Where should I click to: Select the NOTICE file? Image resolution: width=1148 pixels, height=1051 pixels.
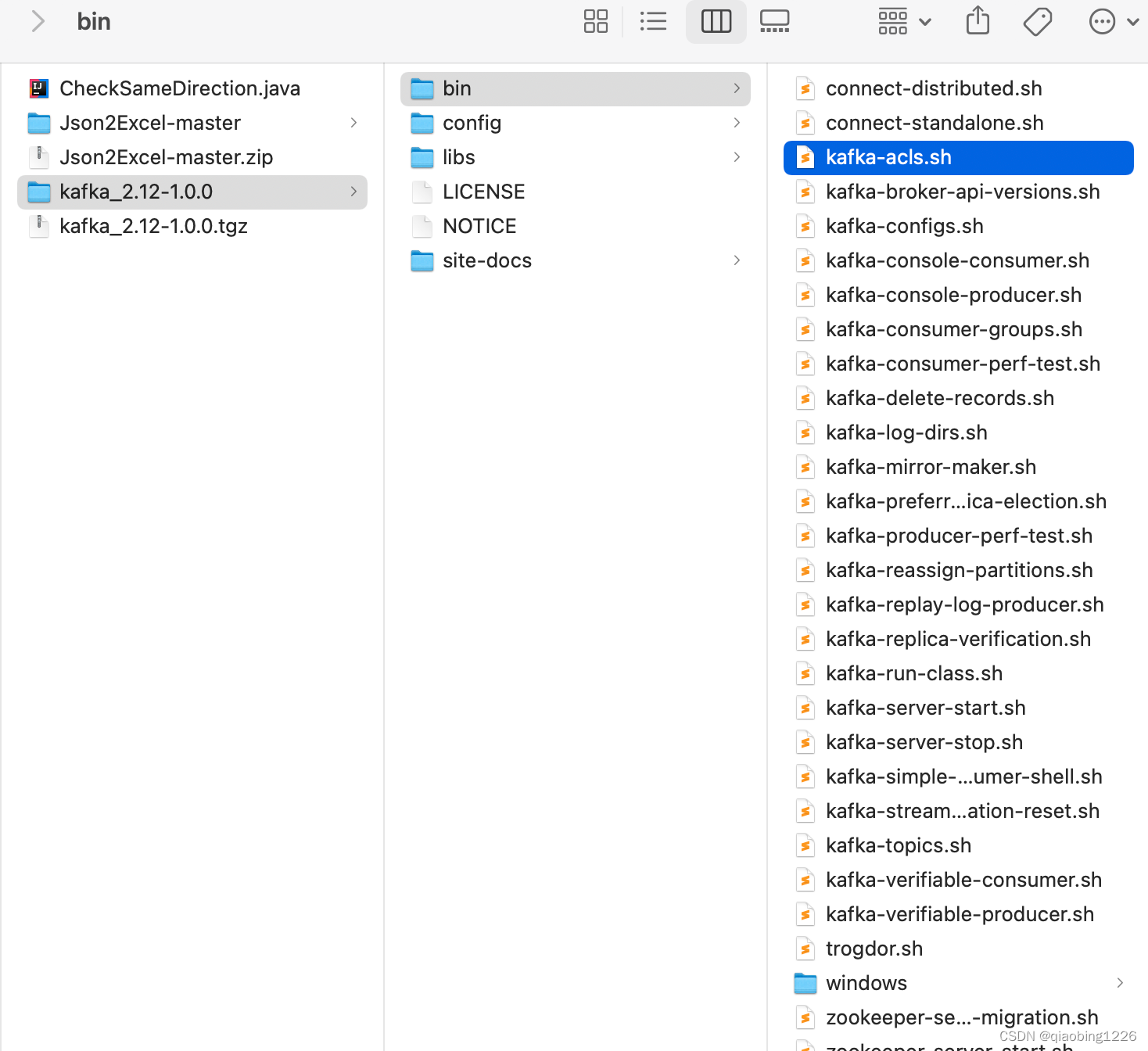[576, 226]
